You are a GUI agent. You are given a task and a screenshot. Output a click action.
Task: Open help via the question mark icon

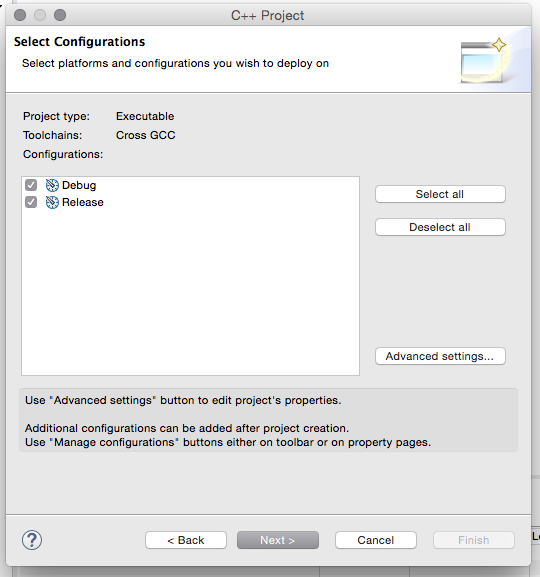[x=32, y=540]
